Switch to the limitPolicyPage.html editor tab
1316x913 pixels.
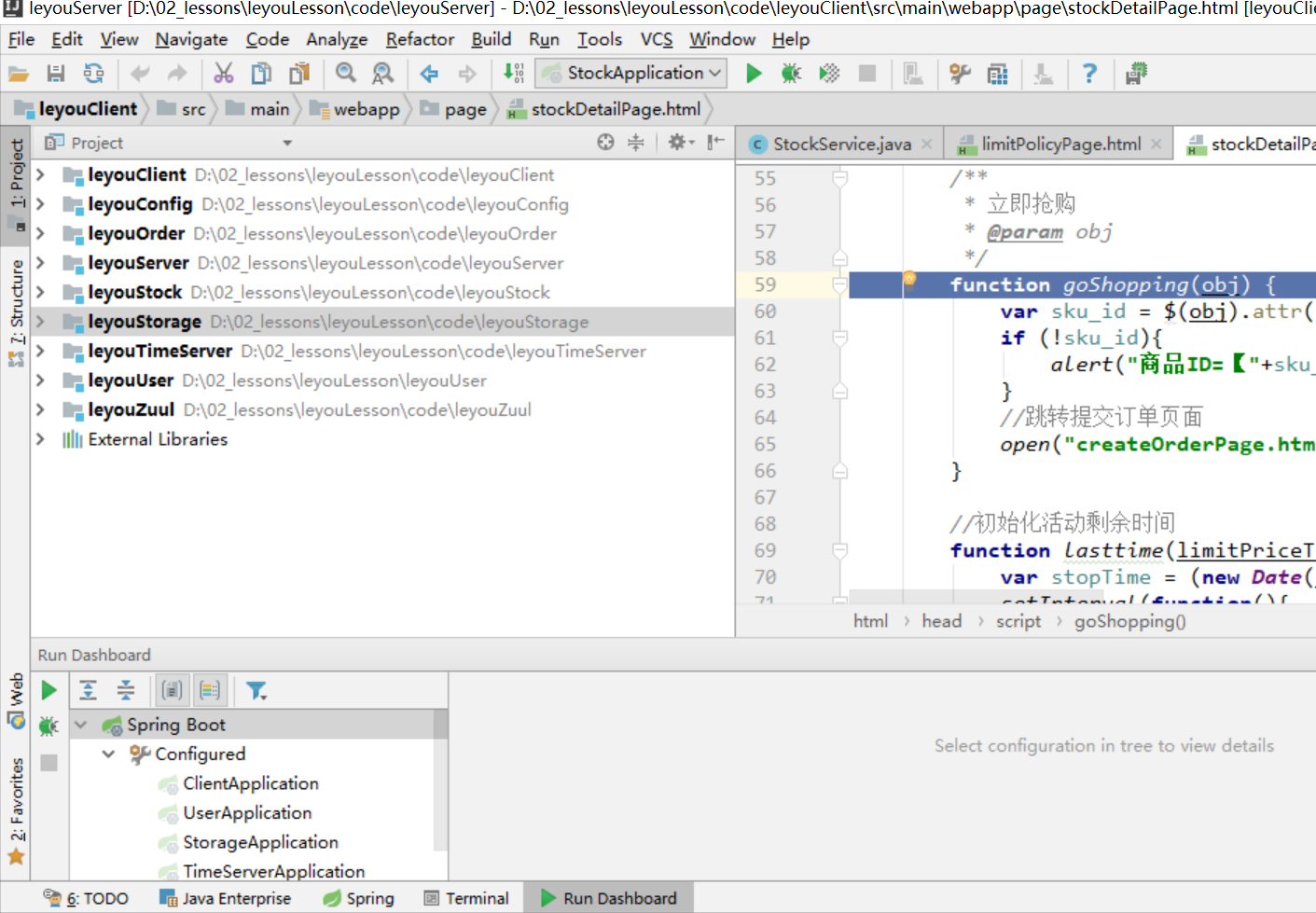(1060, 144)
